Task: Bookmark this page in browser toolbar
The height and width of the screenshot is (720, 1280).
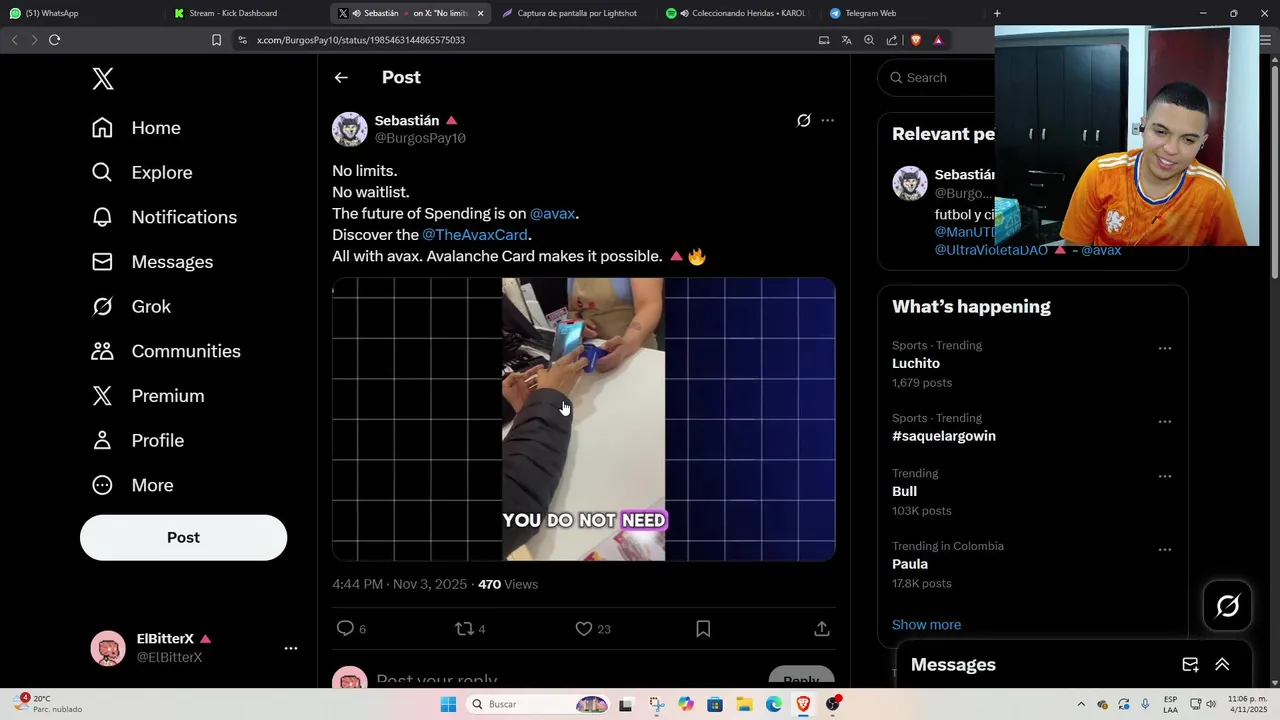Action: click(x=216, y=40)
